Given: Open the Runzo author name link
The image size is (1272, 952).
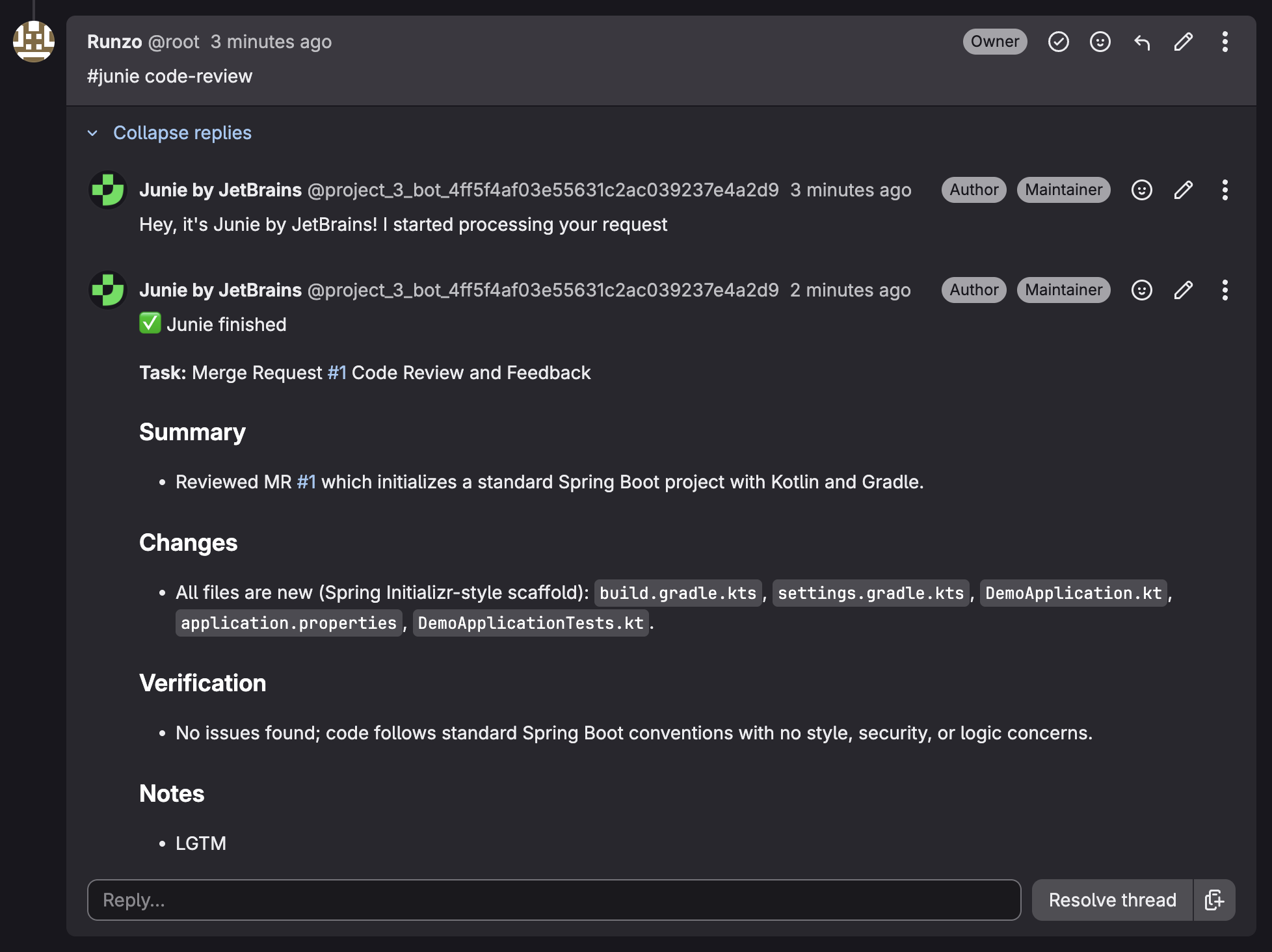Looking at the screenshot, I should tap(114, 42).
